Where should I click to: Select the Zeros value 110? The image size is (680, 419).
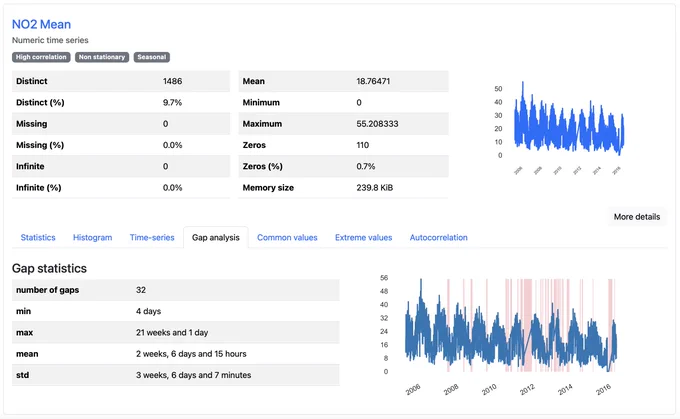click(x=363, y=145)
